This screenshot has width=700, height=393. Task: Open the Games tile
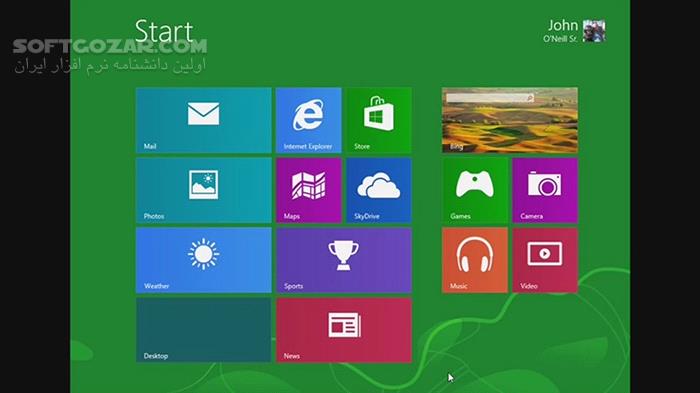(475, 190)
